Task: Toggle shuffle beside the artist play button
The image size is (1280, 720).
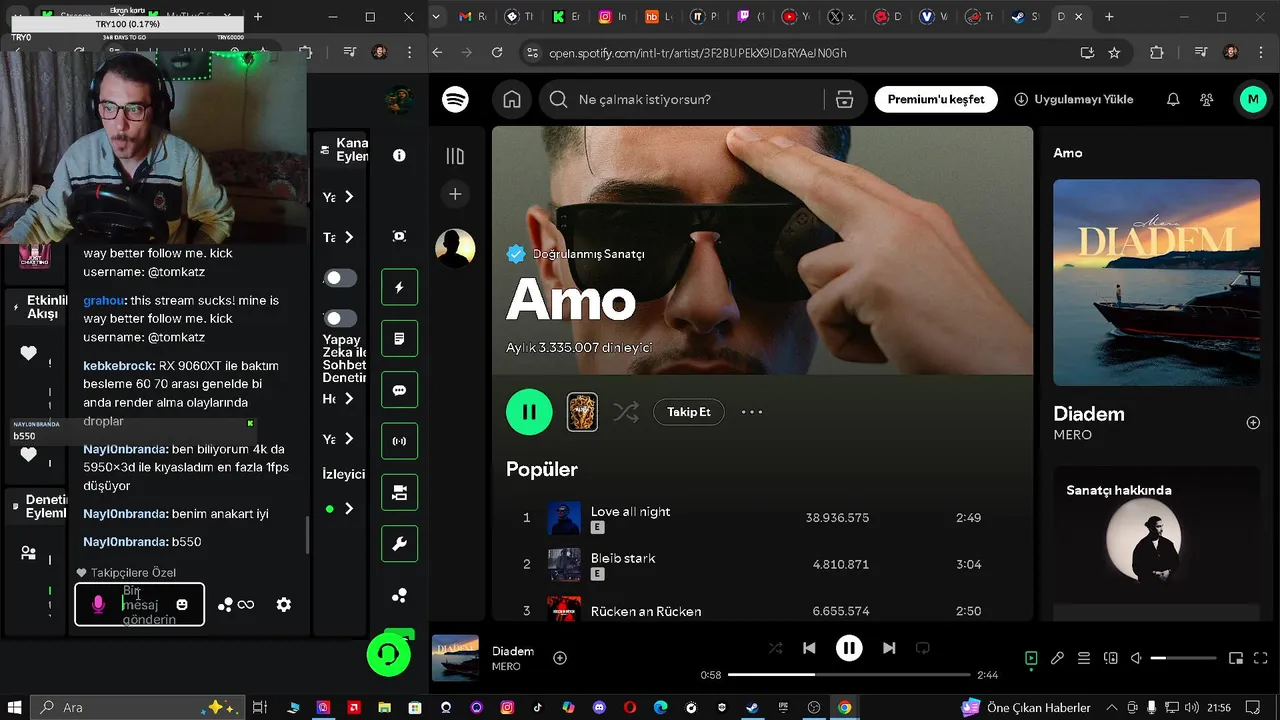Action: (626, 412)
